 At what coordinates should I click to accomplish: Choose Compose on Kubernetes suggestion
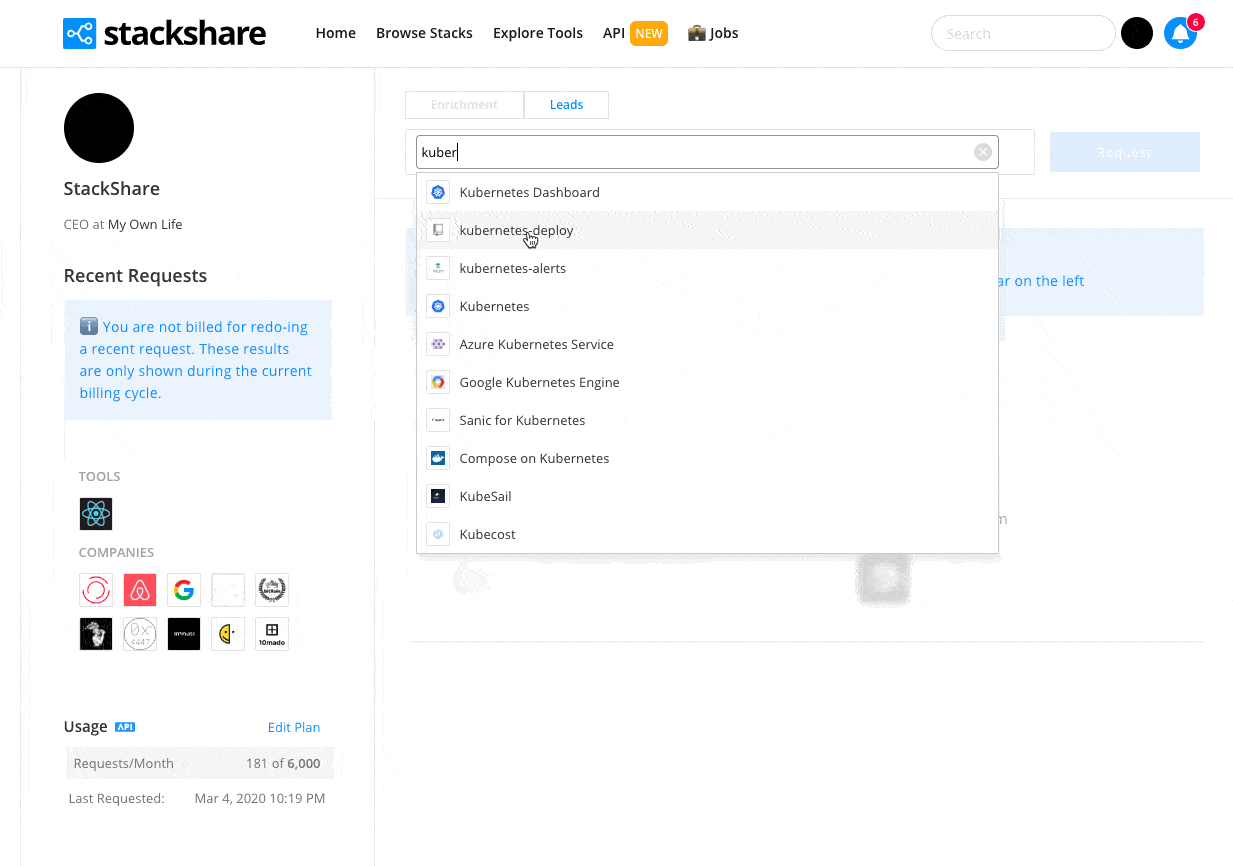point(707,458)
